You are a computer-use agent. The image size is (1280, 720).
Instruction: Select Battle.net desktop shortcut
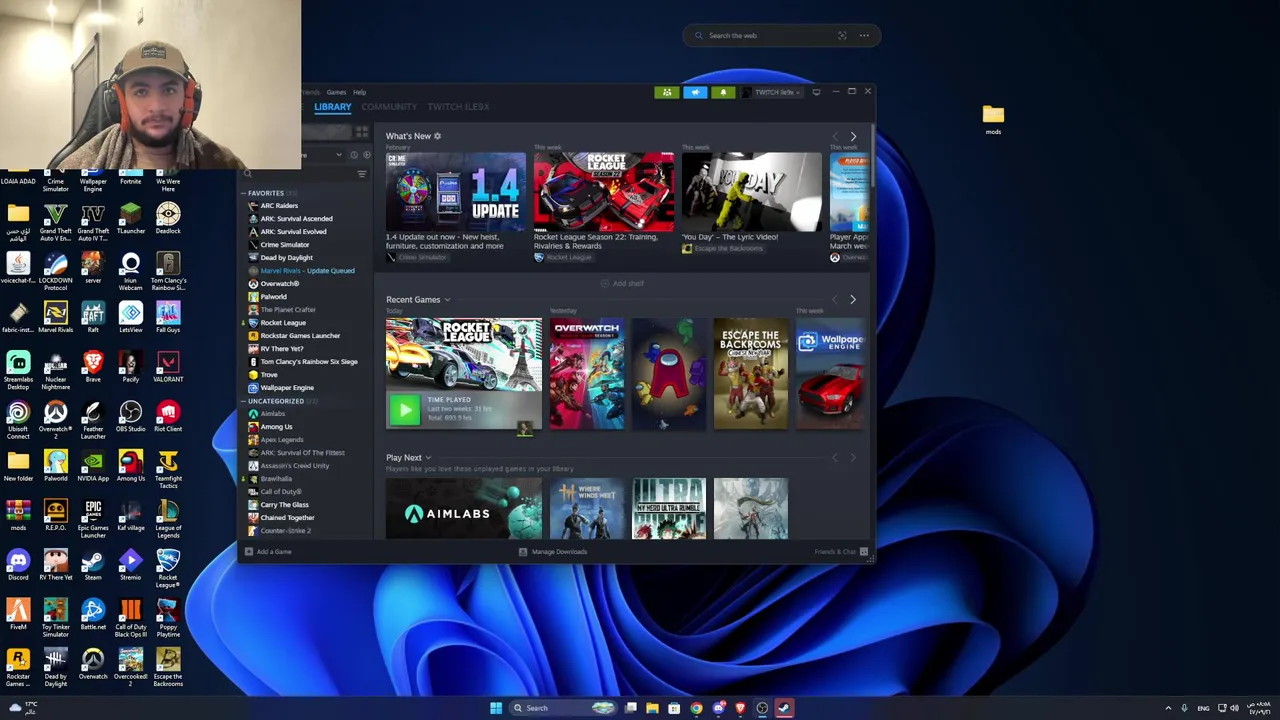click(x=93, y=614)
